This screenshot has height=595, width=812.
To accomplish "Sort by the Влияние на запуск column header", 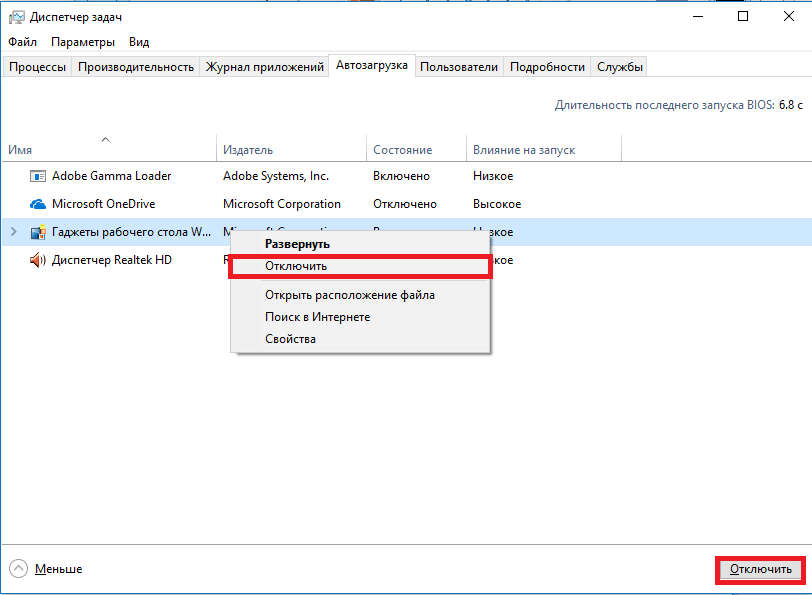I will coord(524,150).
